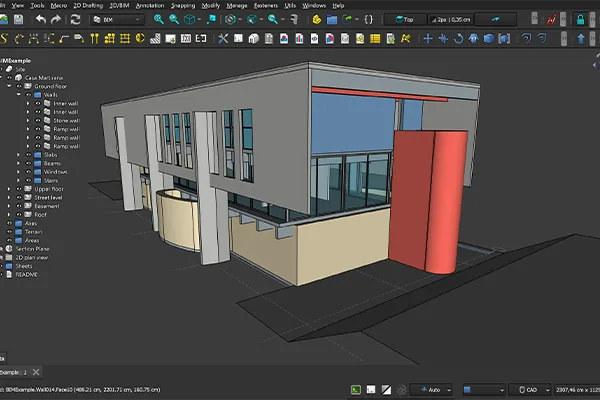The height and width of the screenshot is (400, 600).
Task: Open the Auto snap dropdown in status bar
Action: tap(431, 390)
